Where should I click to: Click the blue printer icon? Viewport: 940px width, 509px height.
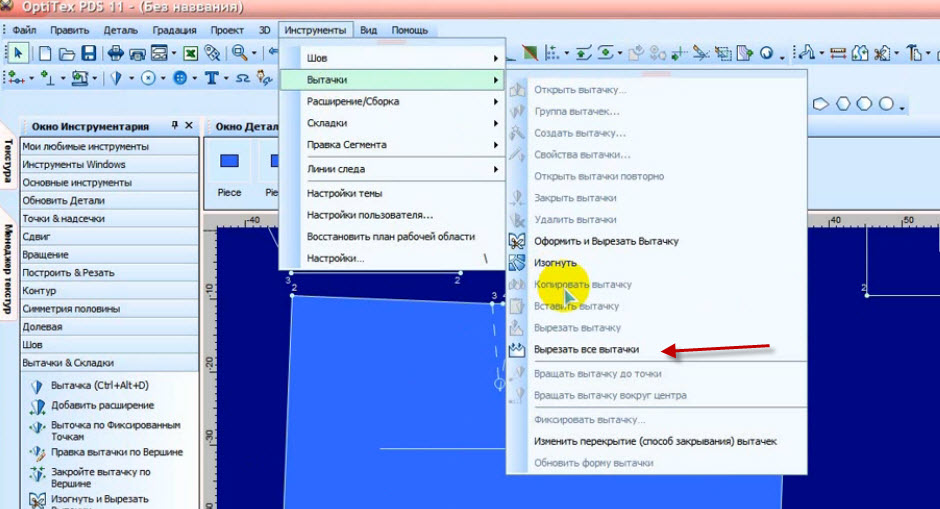point(115,53)
